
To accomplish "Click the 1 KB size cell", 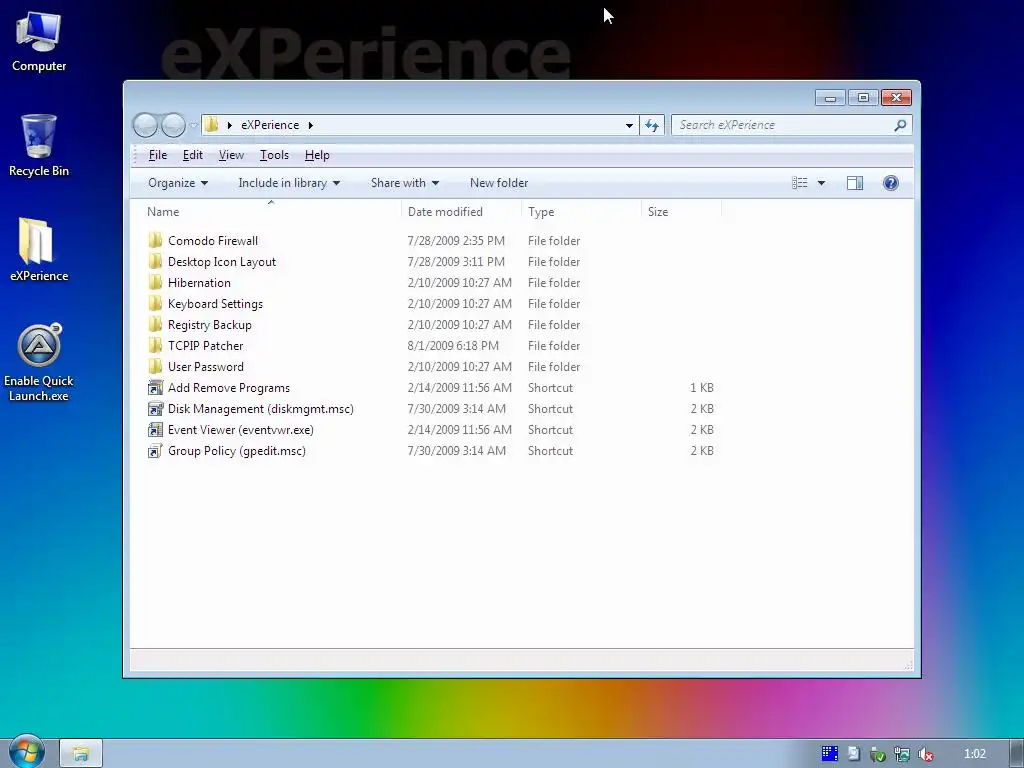I will pyautogui.click(x=701, y=387).
